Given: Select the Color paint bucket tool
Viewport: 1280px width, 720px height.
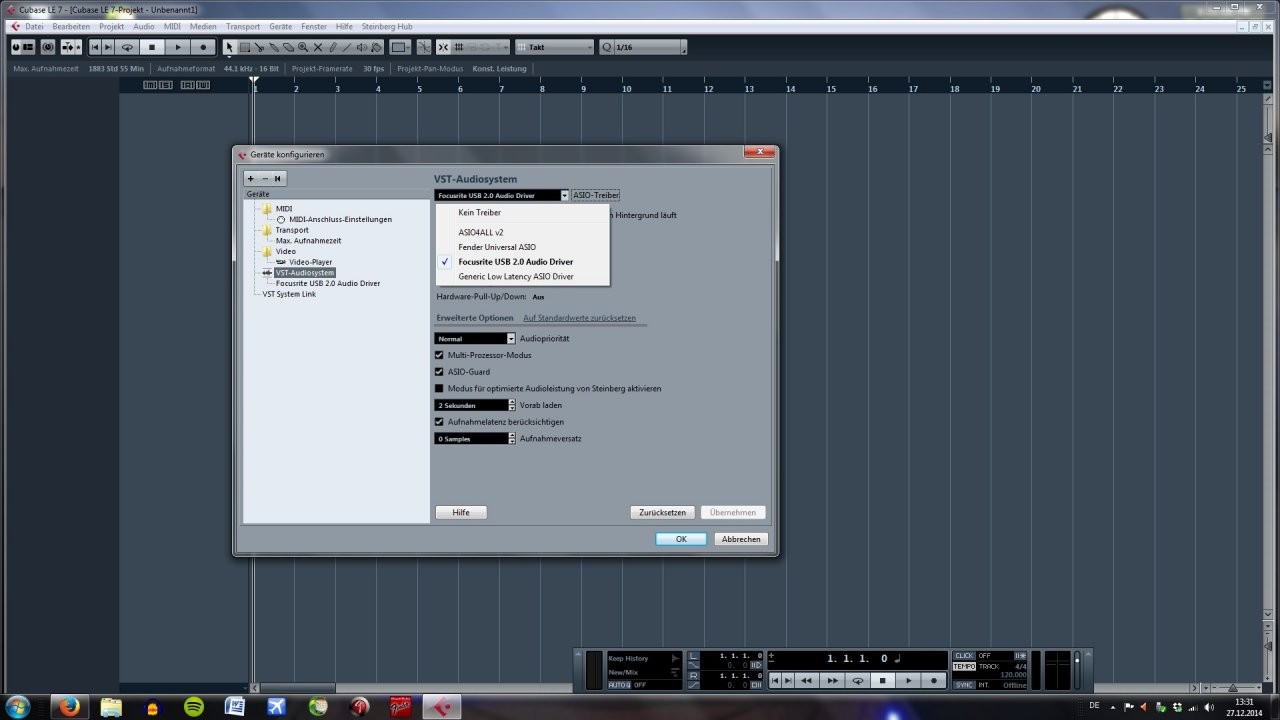Looking at the screenshot, I should pyautogui.click(x=377, y=47).
